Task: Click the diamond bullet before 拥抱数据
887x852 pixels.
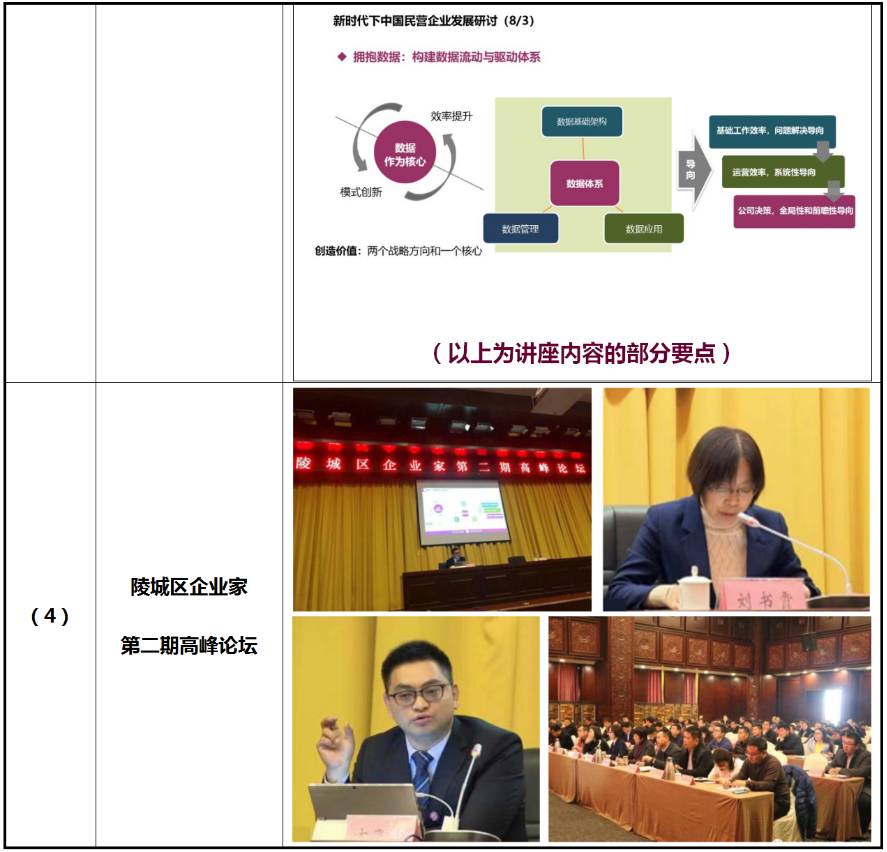Action: coord(342,58)
